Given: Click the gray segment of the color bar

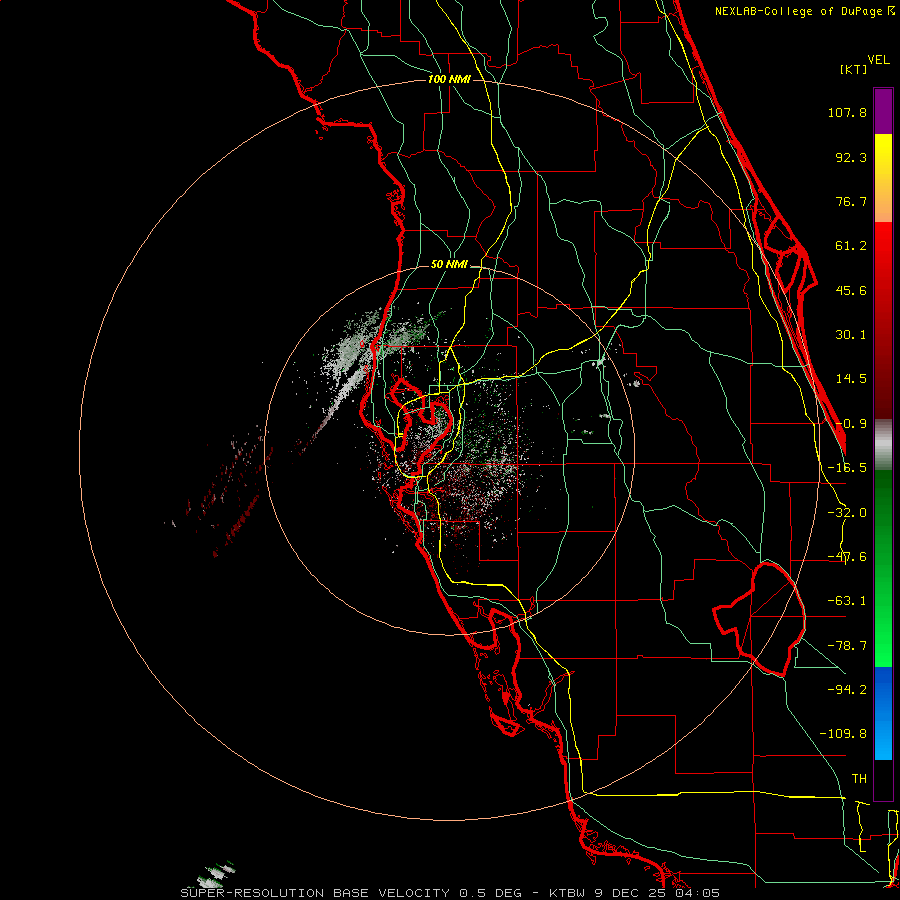Looking at the screenshot, I should click(x=883, y=445).
